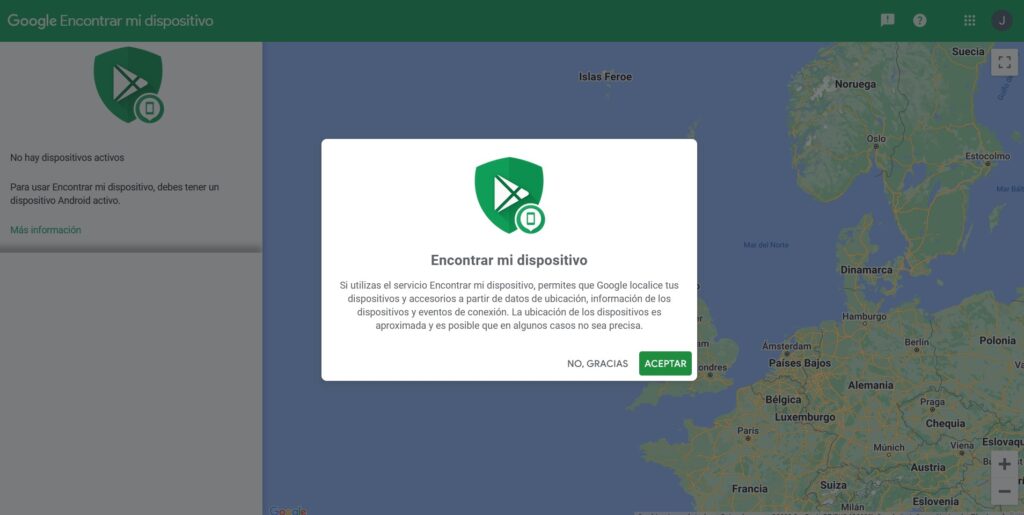Image resolution: width=1024 pixels, height=515 pixels.
Task: Zoom out the map with minus button
Action: 1004,491
